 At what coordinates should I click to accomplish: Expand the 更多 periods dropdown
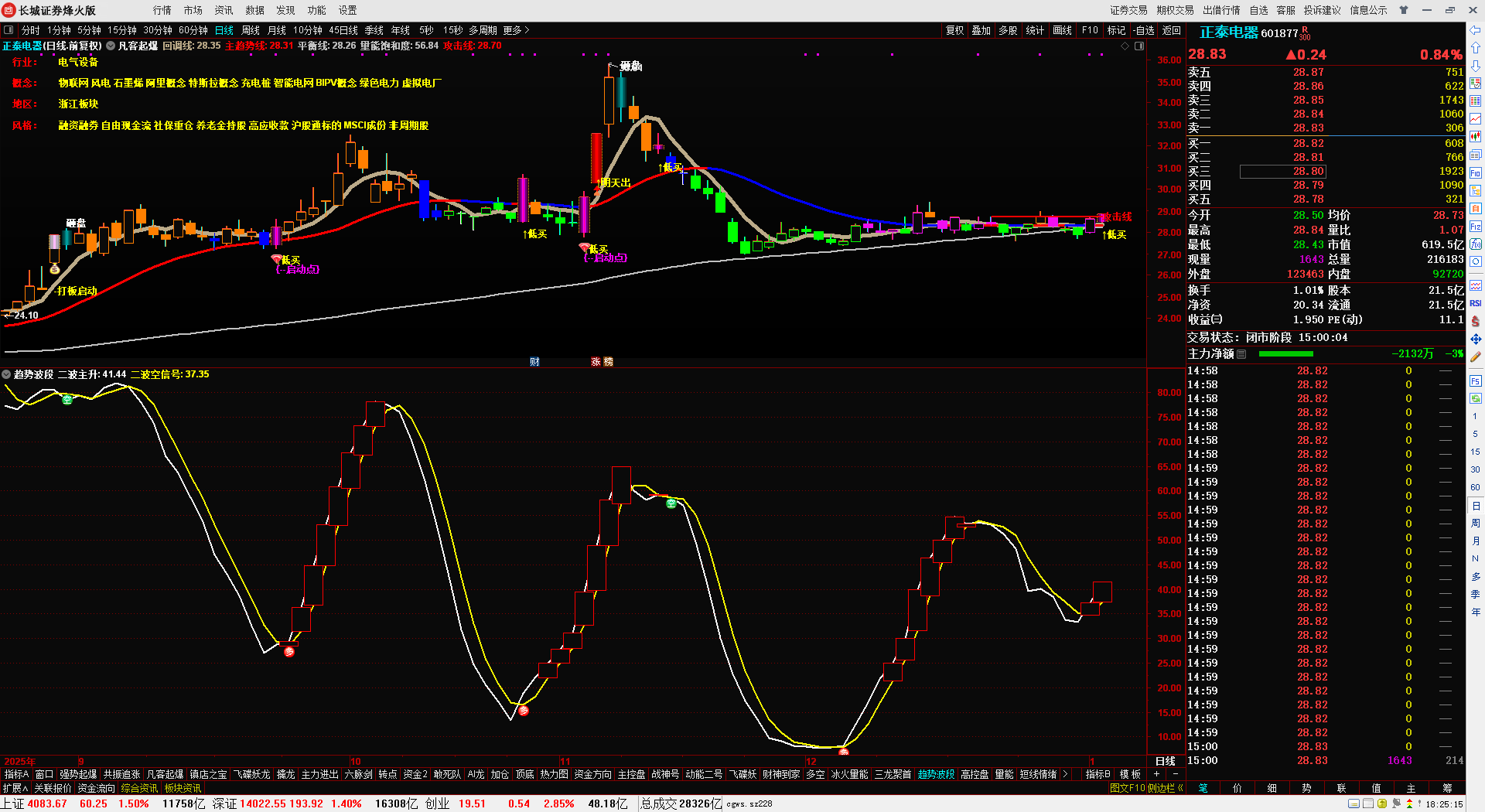click(516, 30)
